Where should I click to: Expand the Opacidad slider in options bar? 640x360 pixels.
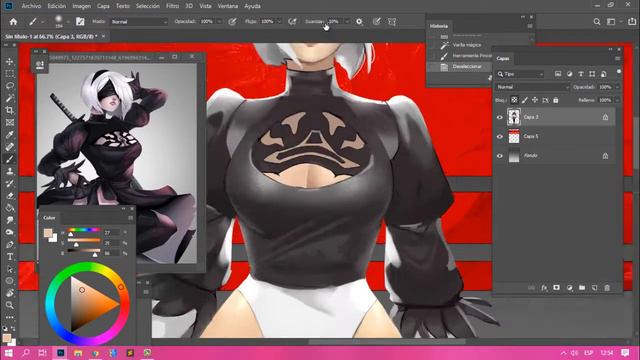tap(219, 22)
